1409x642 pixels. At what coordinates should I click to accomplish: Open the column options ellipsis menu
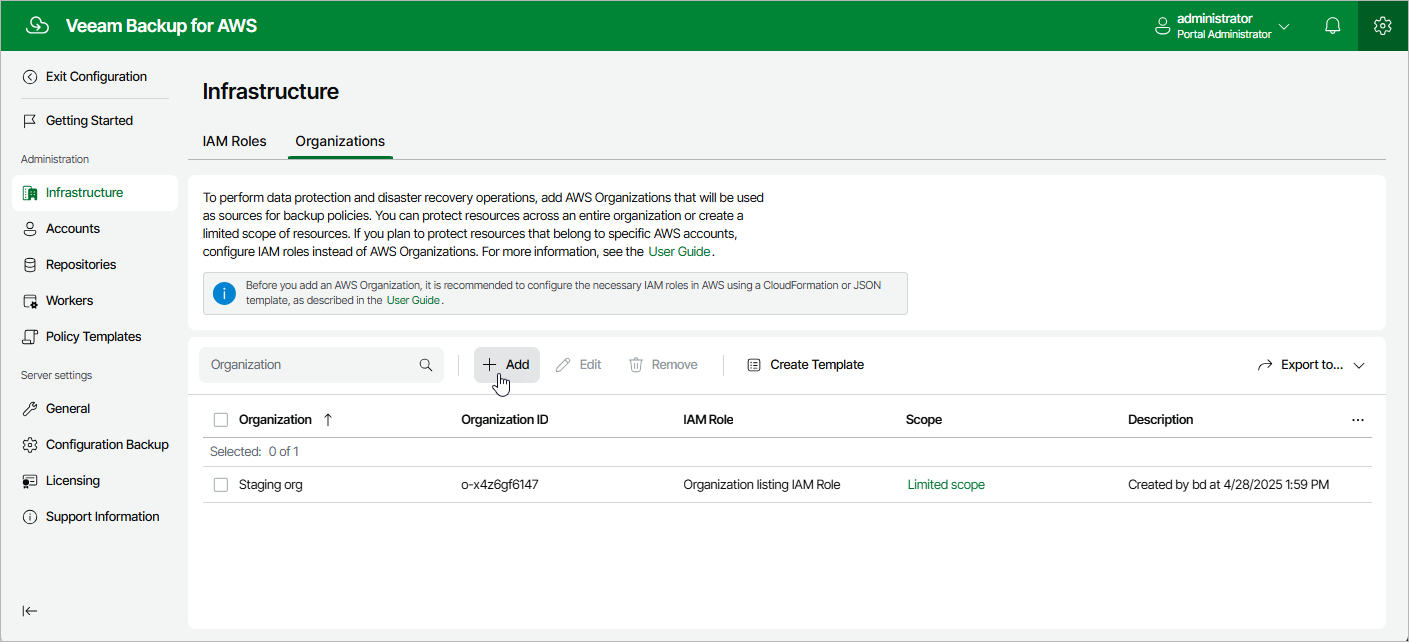pyautogui.click(x=1357, y=420)
